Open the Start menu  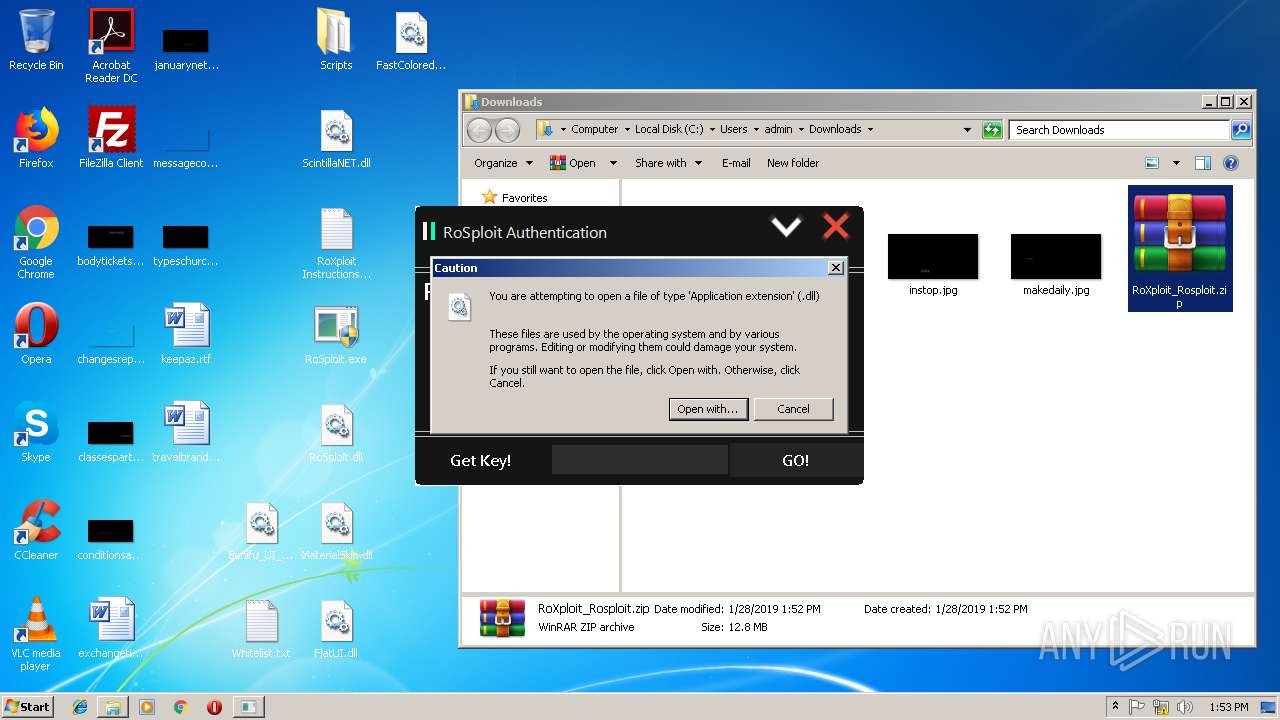27,707
